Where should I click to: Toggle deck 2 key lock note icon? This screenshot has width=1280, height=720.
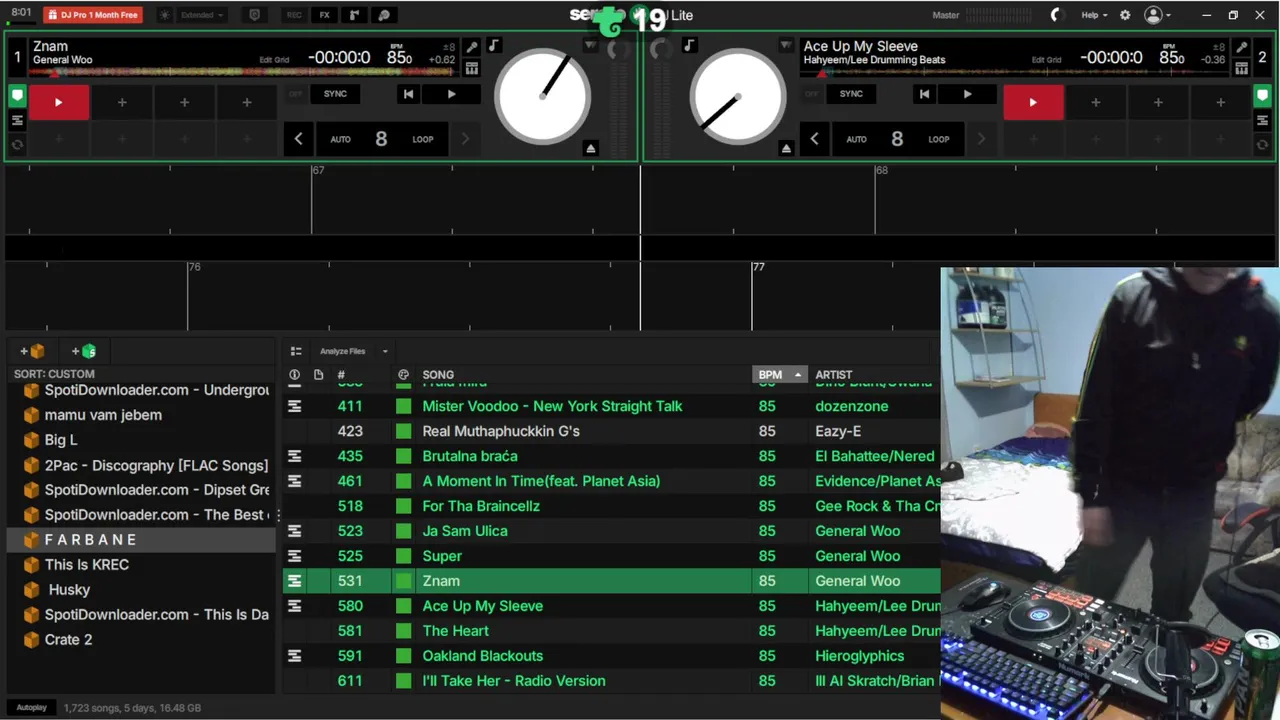pos(689,45)
